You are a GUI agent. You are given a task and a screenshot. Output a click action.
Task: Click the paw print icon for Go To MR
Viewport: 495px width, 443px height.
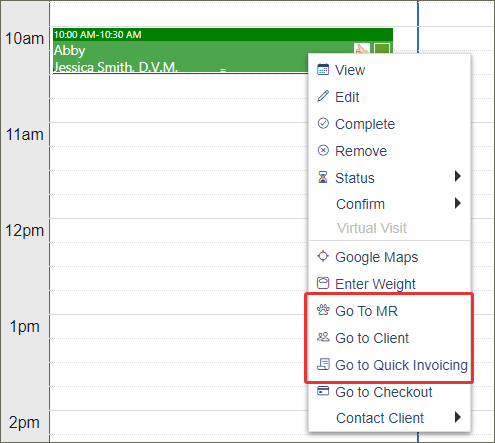coord(323,310)
